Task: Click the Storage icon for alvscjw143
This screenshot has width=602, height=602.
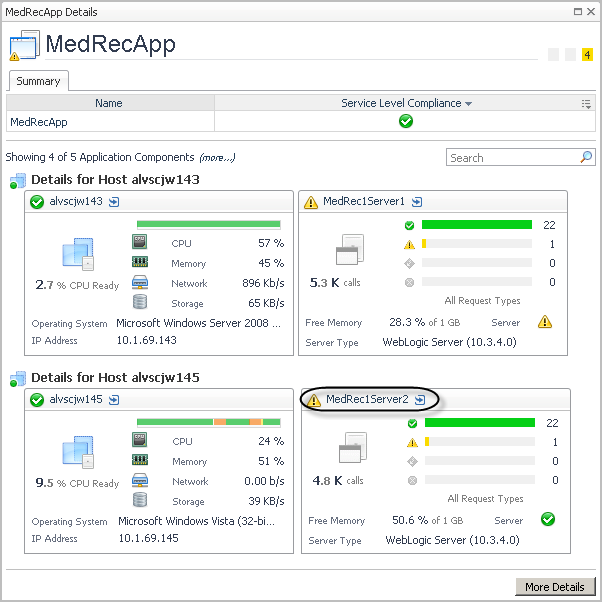Action: coord(140,302)
